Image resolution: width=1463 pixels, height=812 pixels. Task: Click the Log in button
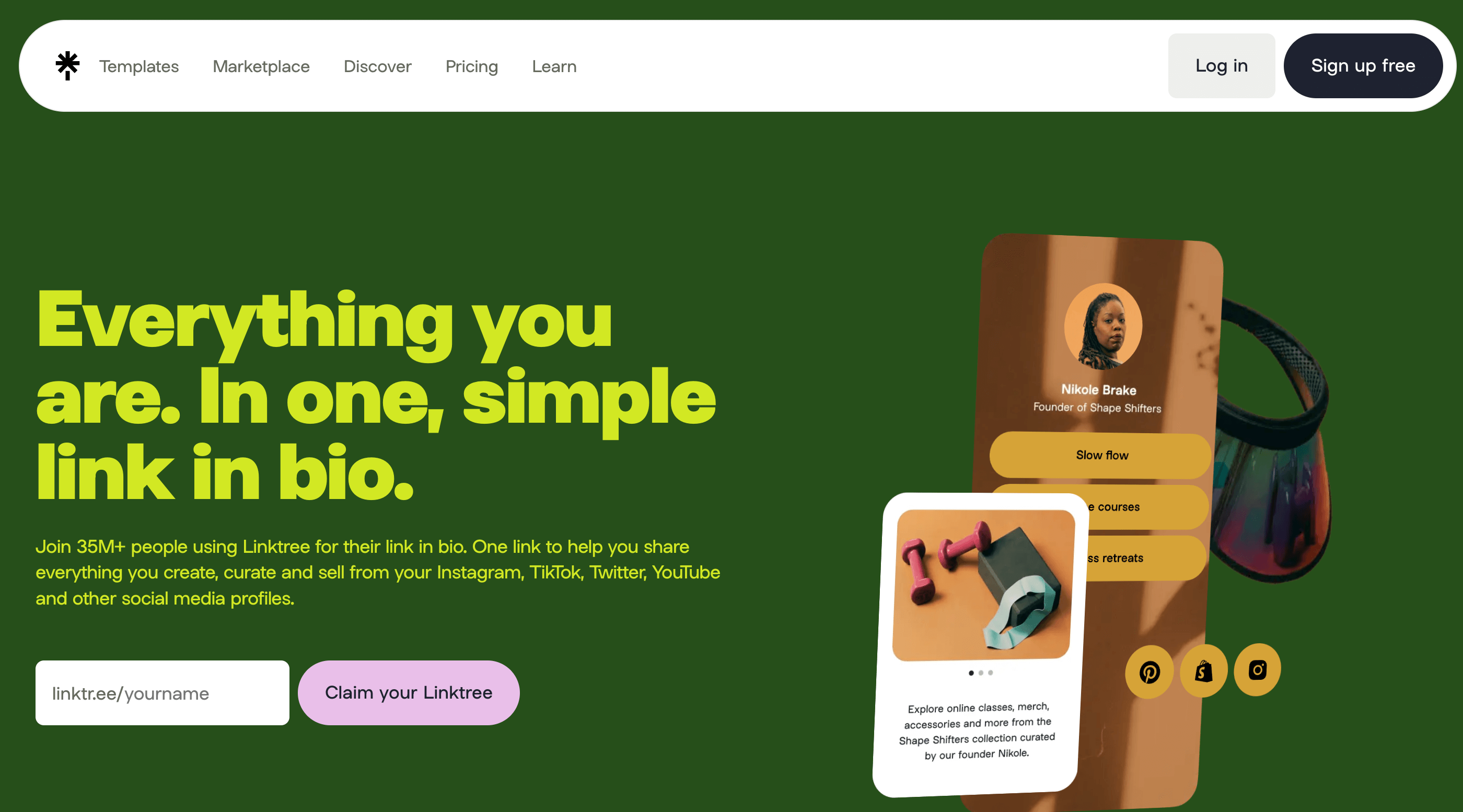click(1221, 65)
